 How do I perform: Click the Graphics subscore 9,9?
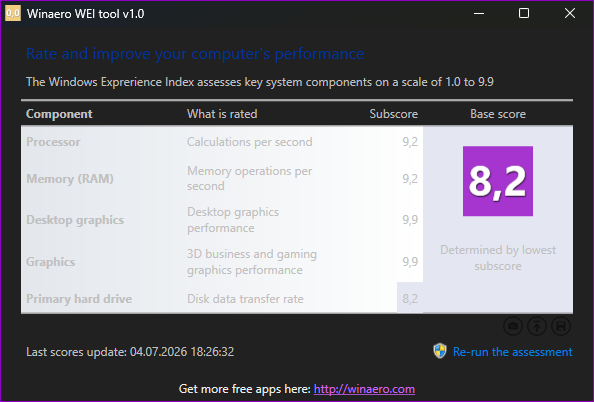click(x=410, y=262)
